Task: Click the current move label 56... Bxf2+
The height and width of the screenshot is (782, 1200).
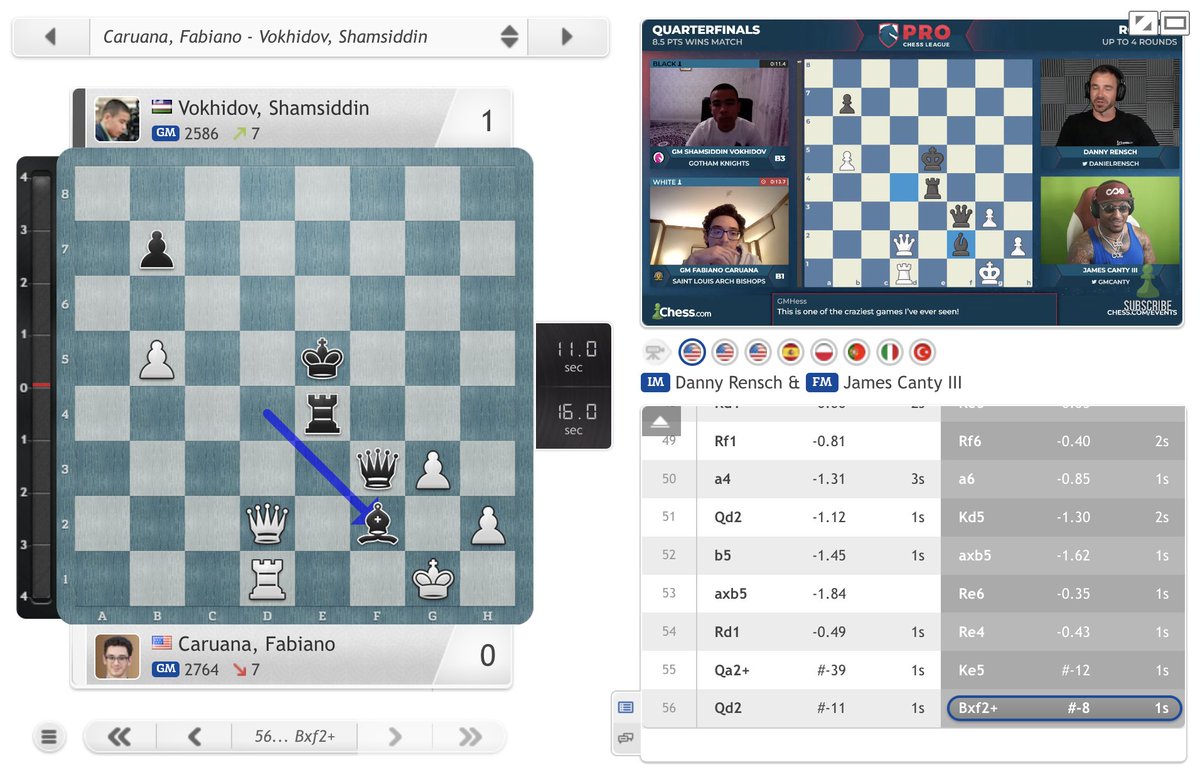Action: [295, 737]
